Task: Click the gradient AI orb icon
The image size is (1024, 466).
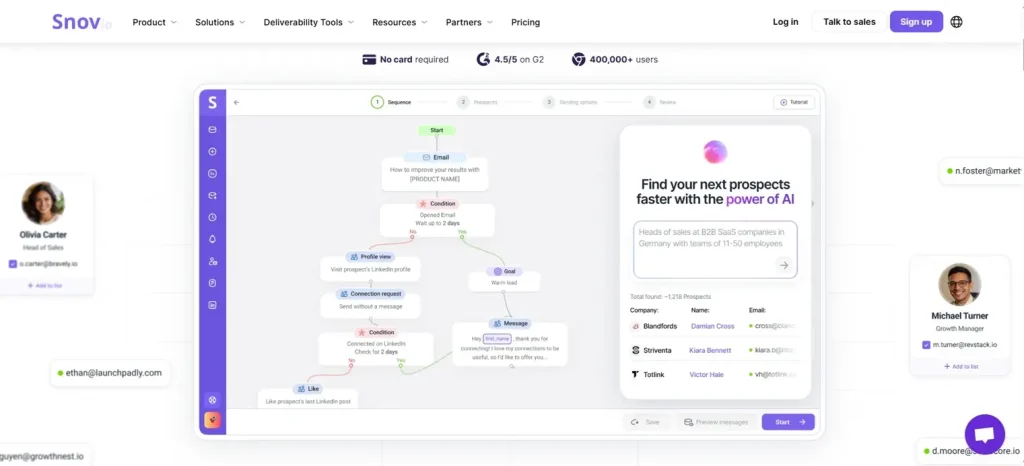Action: pos(715,152)
